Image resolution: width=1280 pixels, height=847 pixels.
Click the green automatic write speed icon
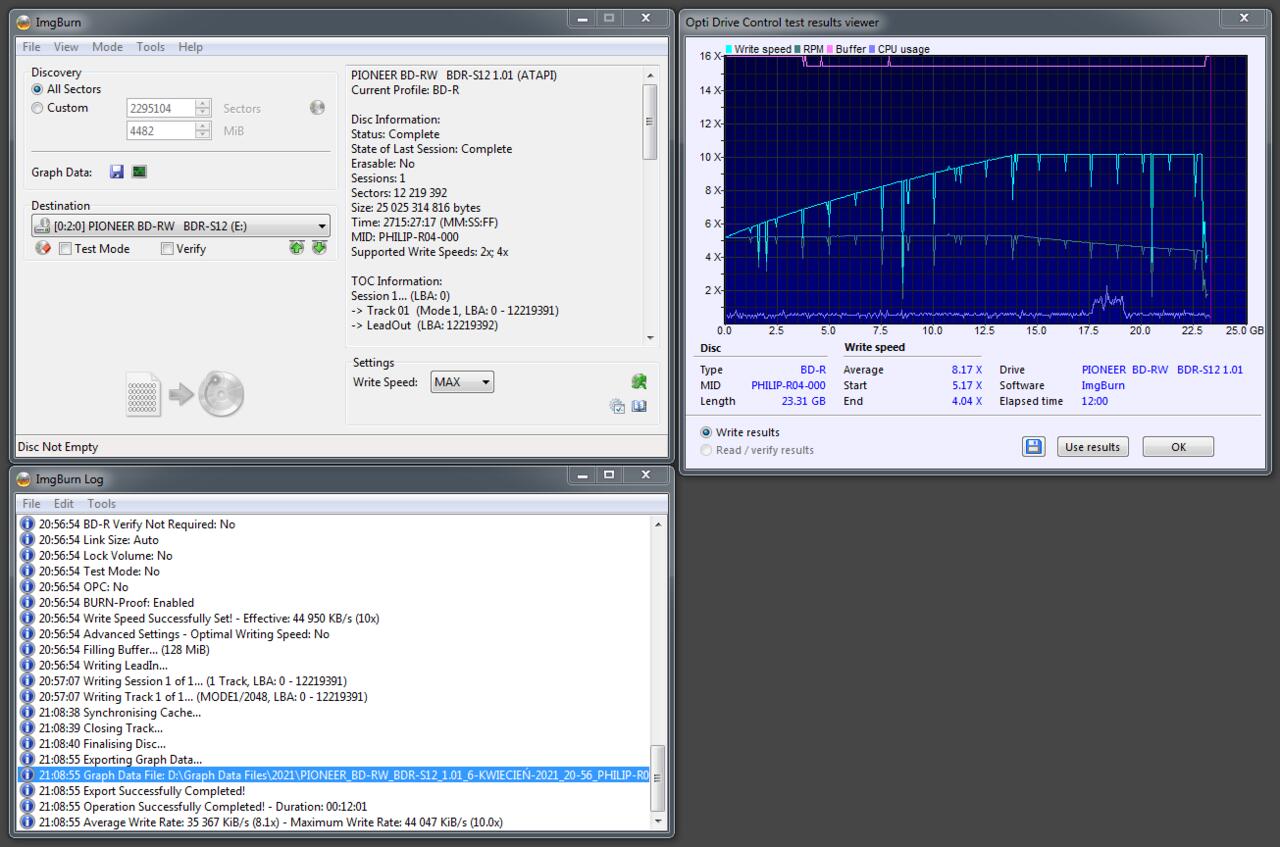(x=639, y=381)
